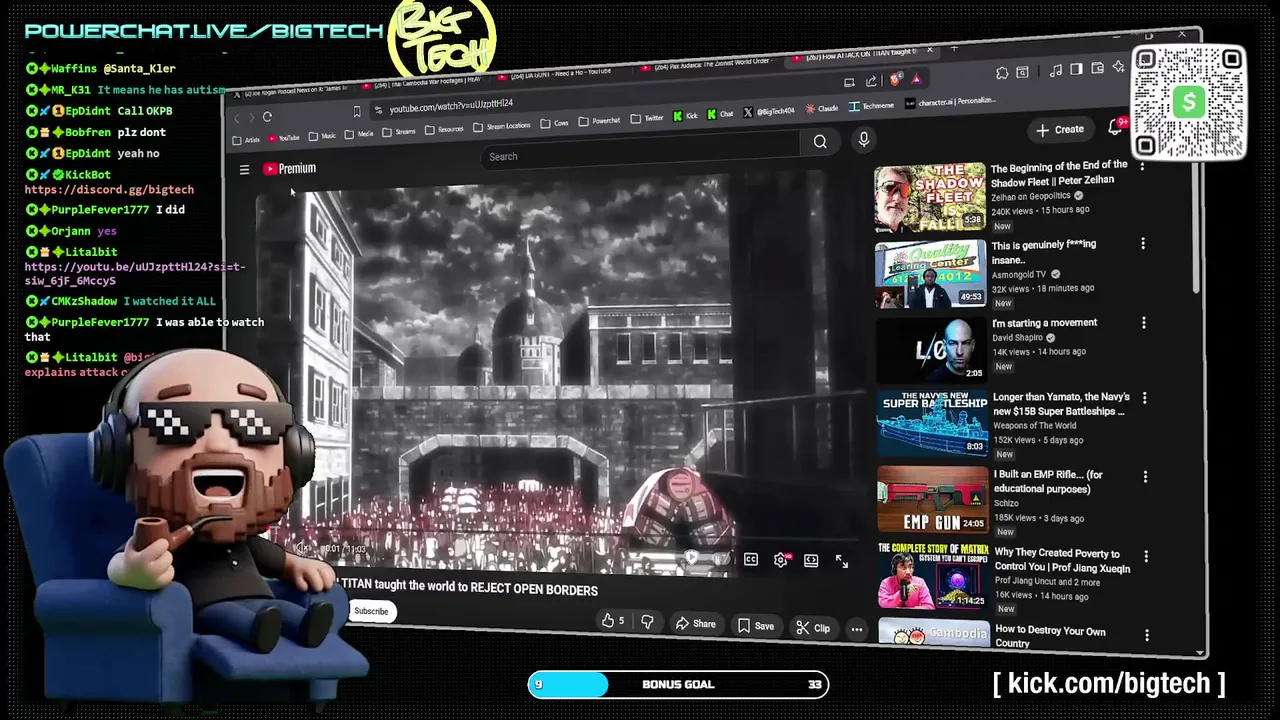Open the YouTube hamburger guide menu

pos(244,170)
